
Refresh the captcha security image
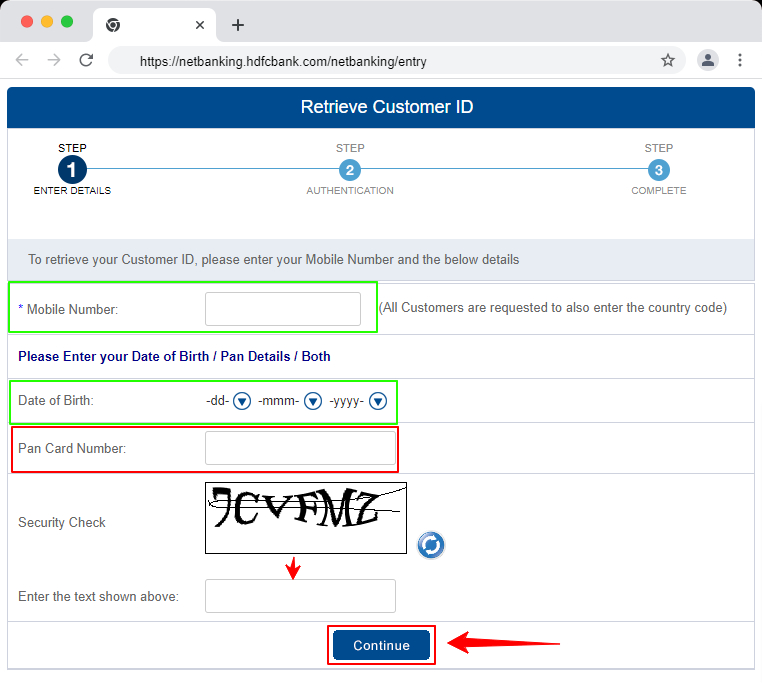pyautogui.click(x=431, y=545)
